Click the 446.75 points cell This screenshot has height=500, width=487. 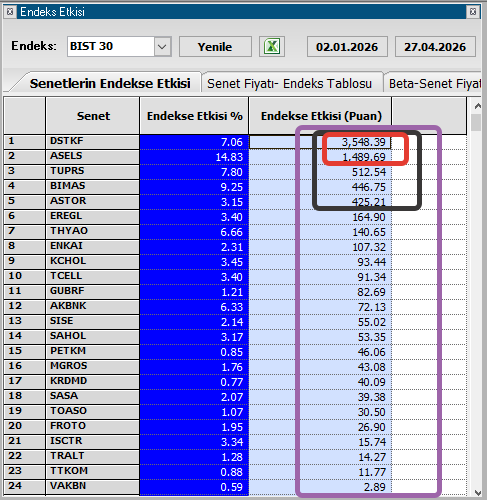point(320,187)
